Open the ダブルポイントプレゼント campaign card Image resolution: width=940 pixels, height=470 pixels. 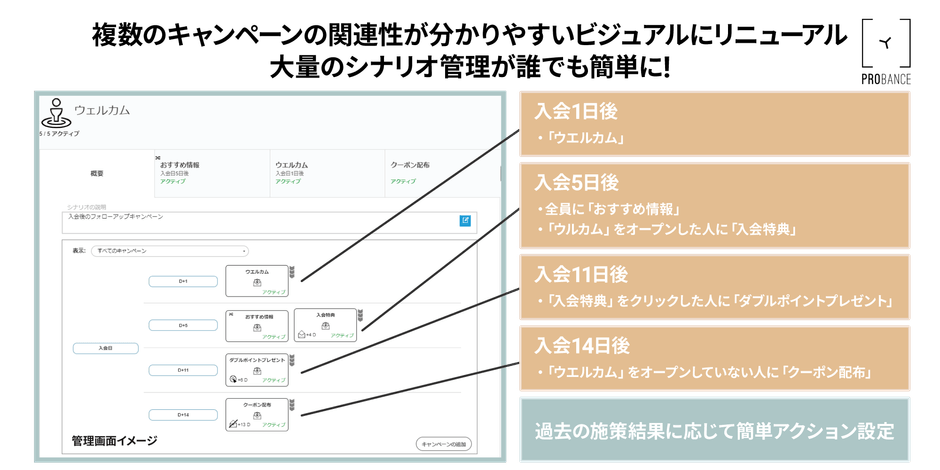pos(257,370)
